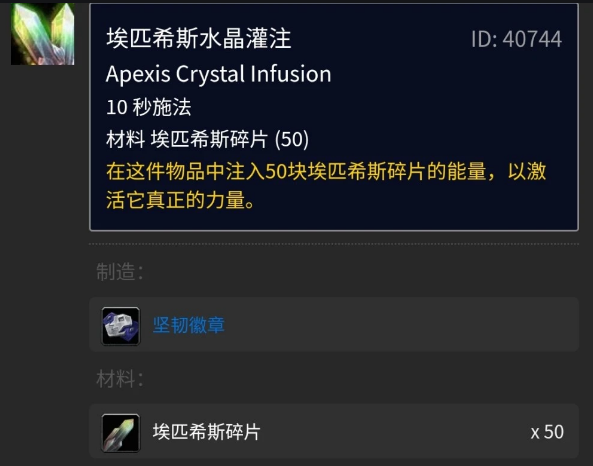Click the spell ID 40744 text
The height and width of the screenshot is (466, 593).
point(516,39)
